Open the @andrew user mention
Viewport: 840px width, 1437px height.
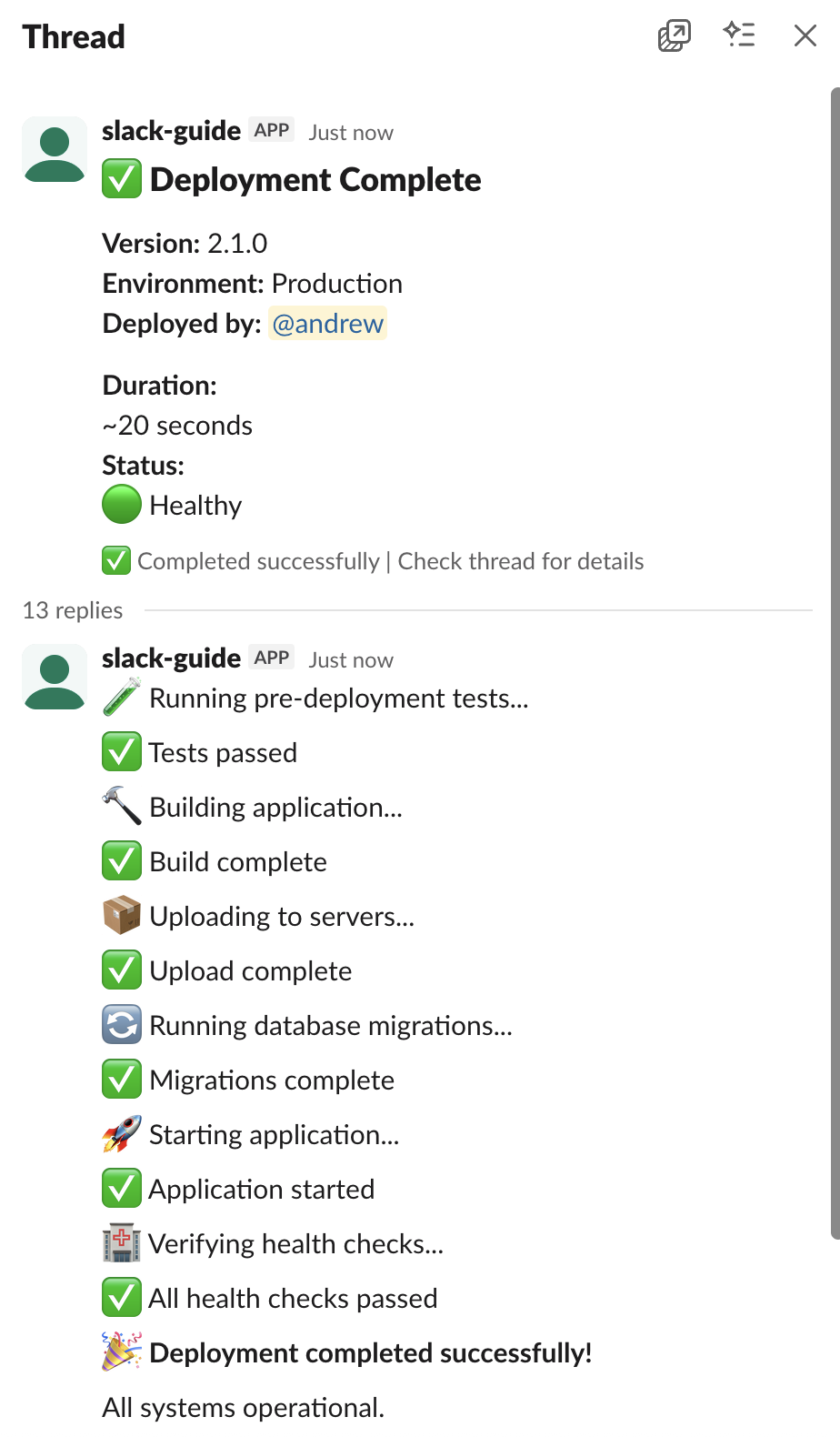tap(327, 323)
